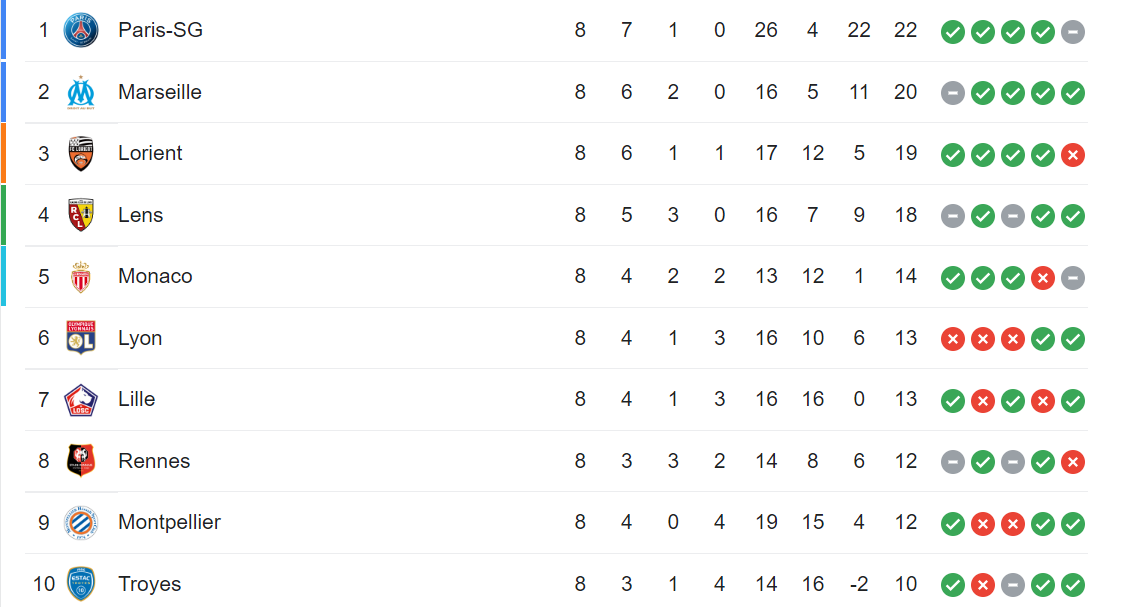Click Troyes' grey draw form indicator
The image size is (1128, 612).
(x=1012, y=585)
